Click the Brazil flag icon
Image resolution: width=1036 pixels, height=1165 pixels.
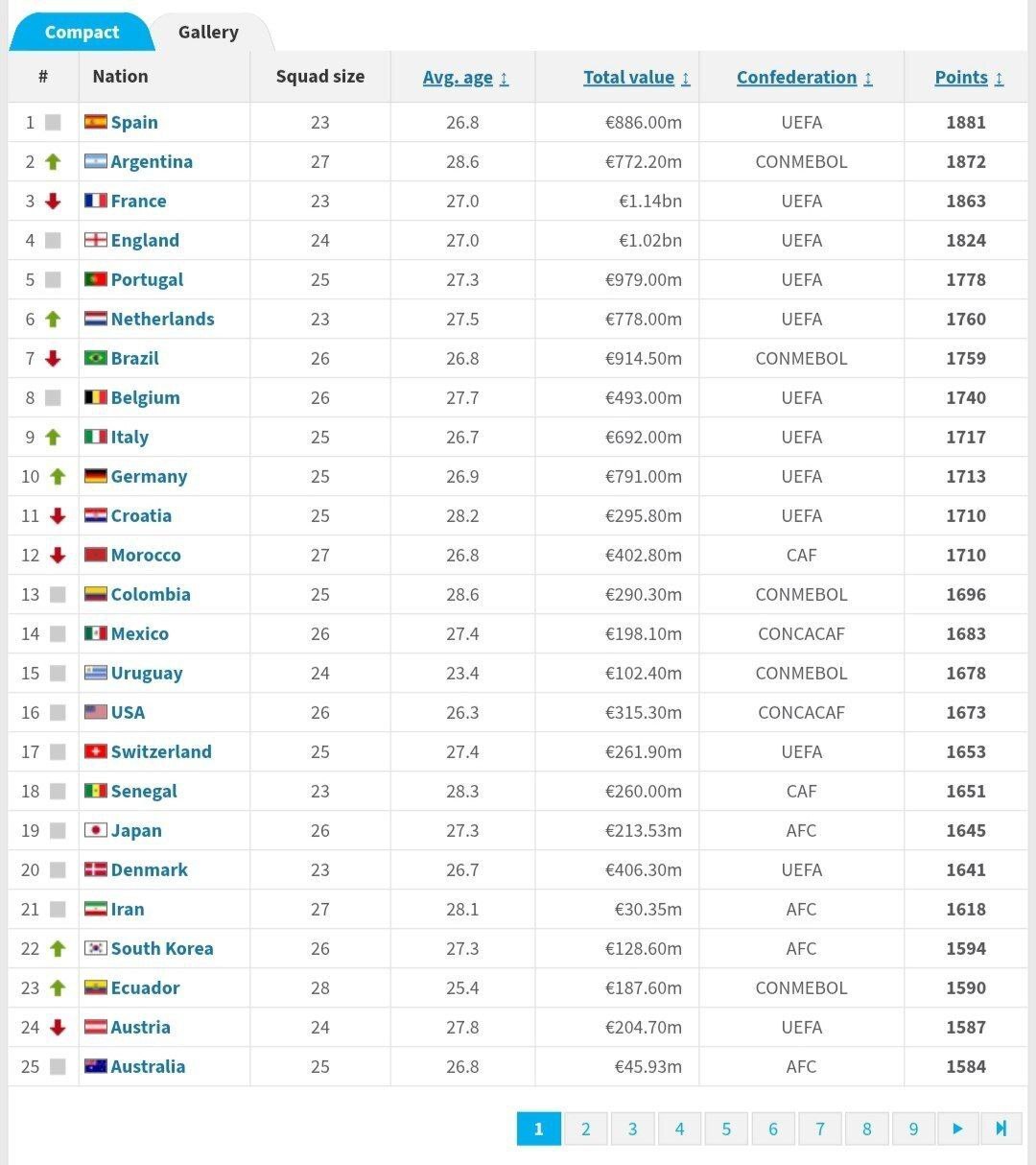coord(95,358)
